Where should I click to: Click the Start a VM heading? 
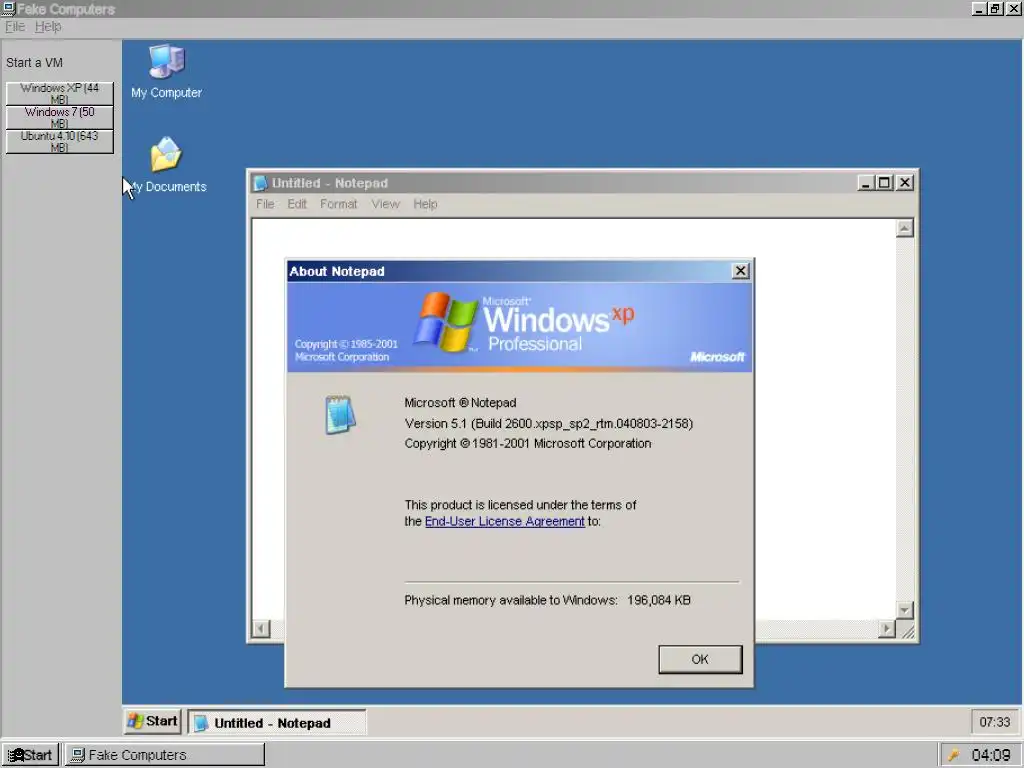pyautogui.click(x=35, y=63)
